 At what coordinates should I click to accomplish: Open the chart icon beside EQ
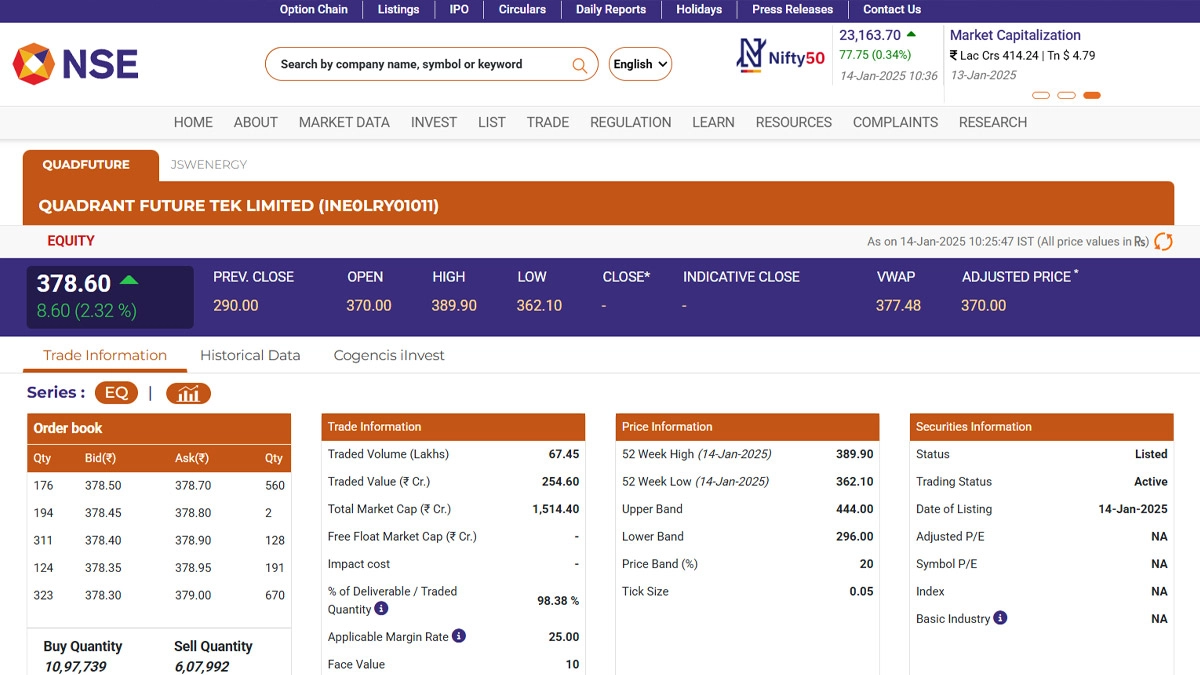pyautogui.click(x=188, y=393)
